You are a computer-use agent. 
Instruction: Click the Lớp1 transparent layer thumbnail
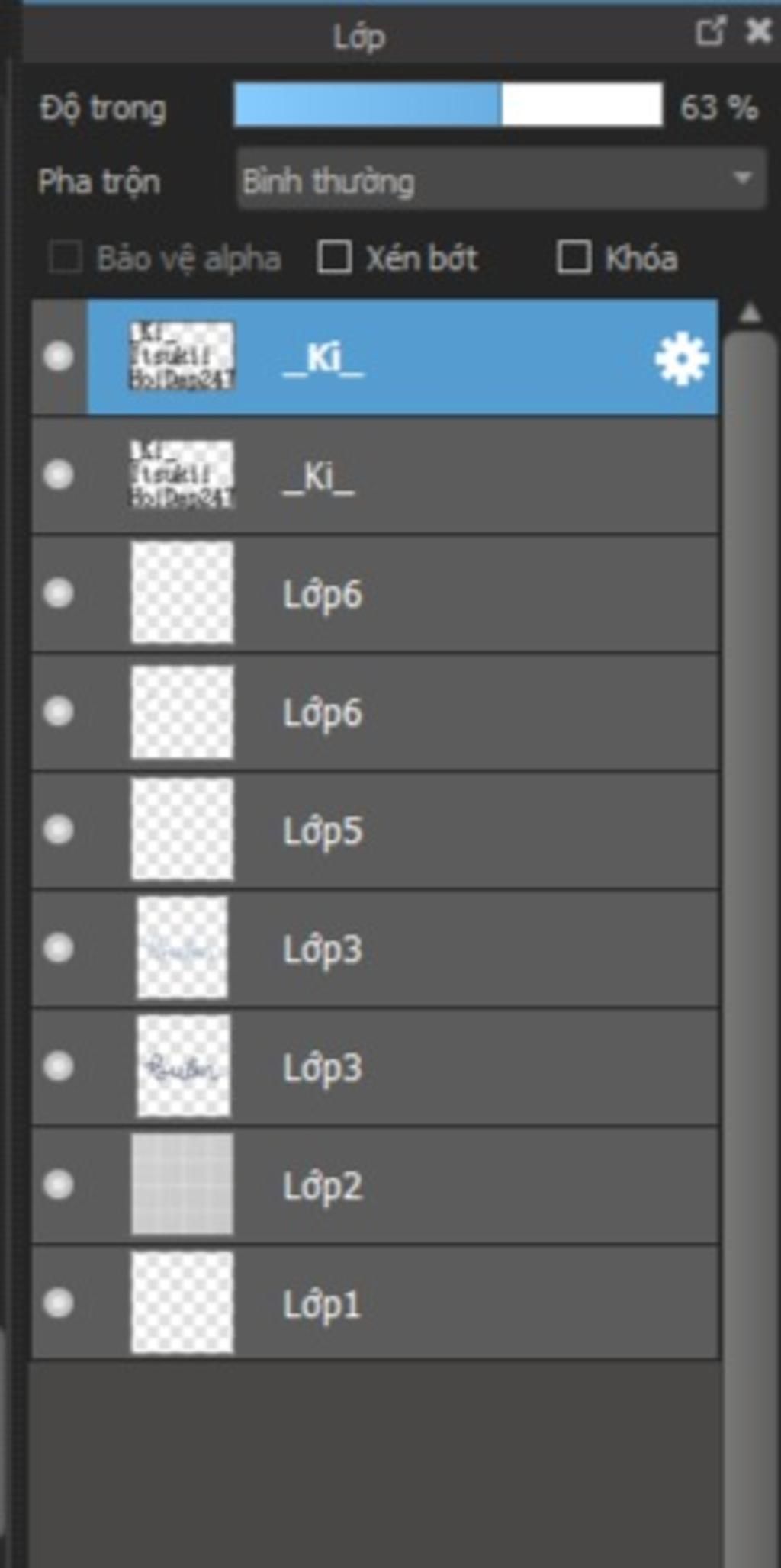coord(182,1303)
